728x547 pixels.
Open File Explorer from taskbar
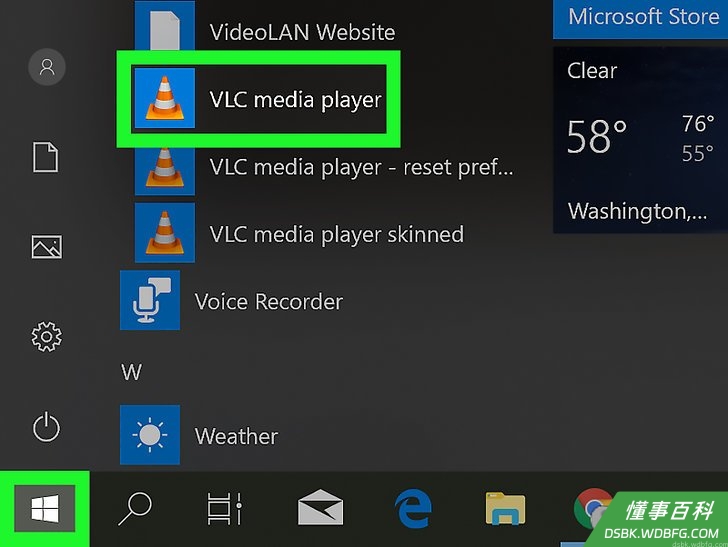click(505, 509)
